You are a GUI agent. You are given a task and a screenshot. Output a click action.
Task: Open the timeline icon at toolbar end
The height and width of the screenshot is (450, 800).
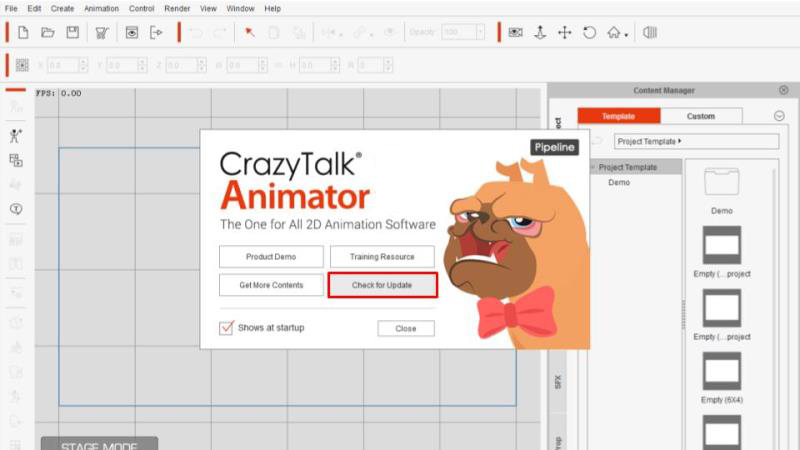pyautogui.click(x=649, y=33)
